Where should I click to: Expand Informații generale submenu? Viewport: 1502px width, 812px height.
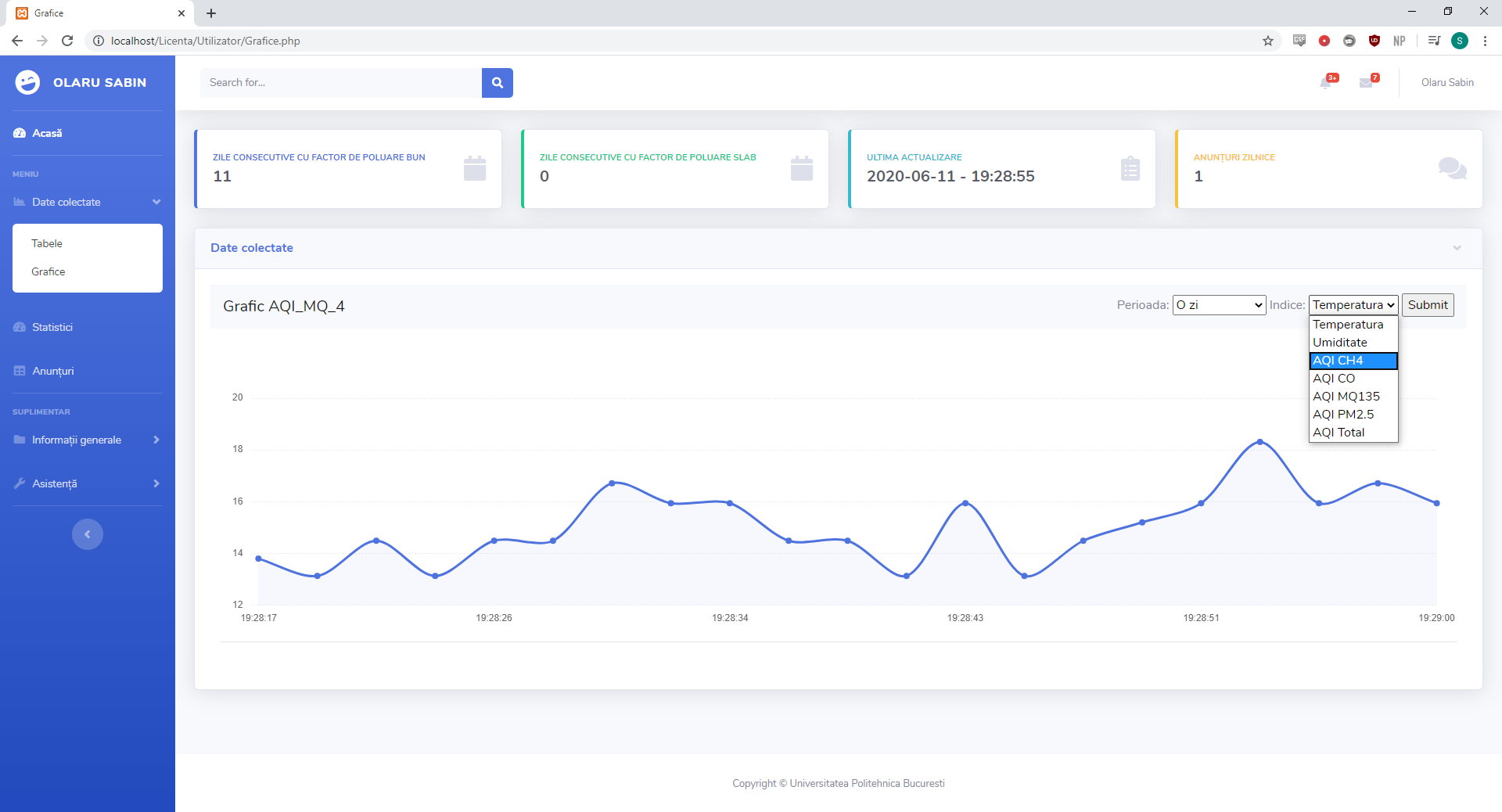point(87,440)
